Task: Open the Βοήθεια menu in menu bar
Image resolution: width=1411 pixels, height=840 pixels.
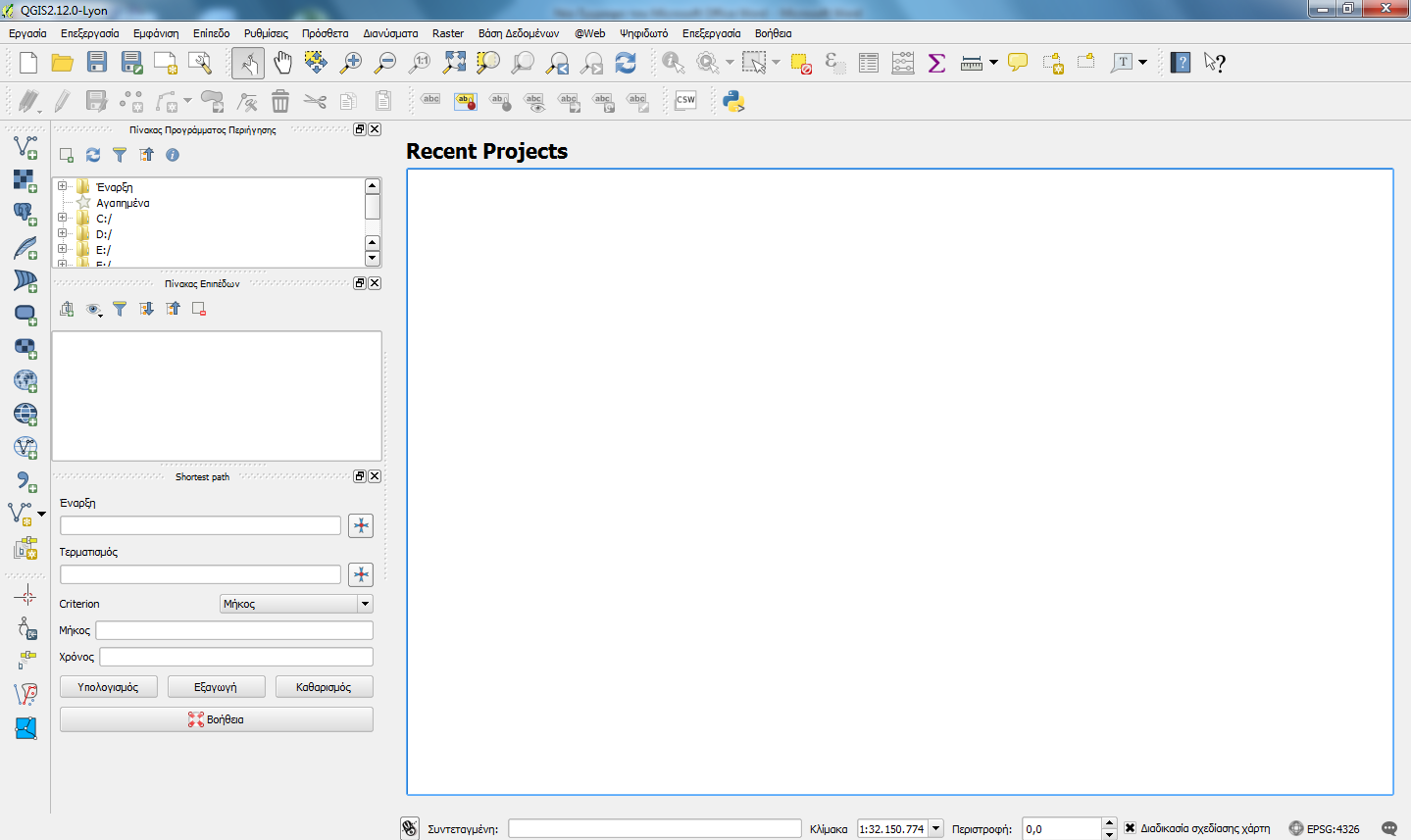Action: tap(773, 33)
